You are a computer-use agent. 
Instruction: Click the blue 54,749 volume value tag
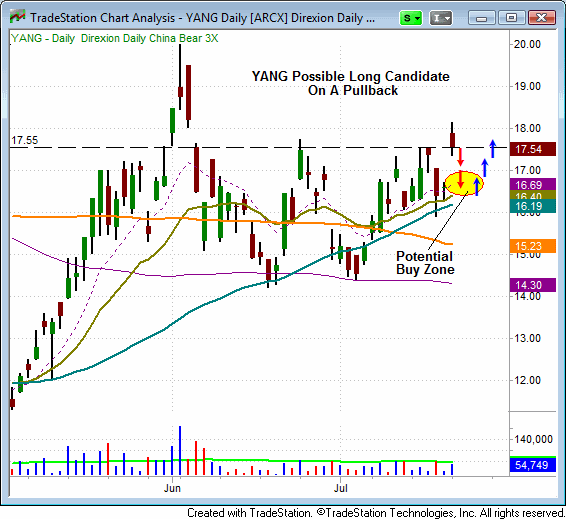tap(532, 465)
